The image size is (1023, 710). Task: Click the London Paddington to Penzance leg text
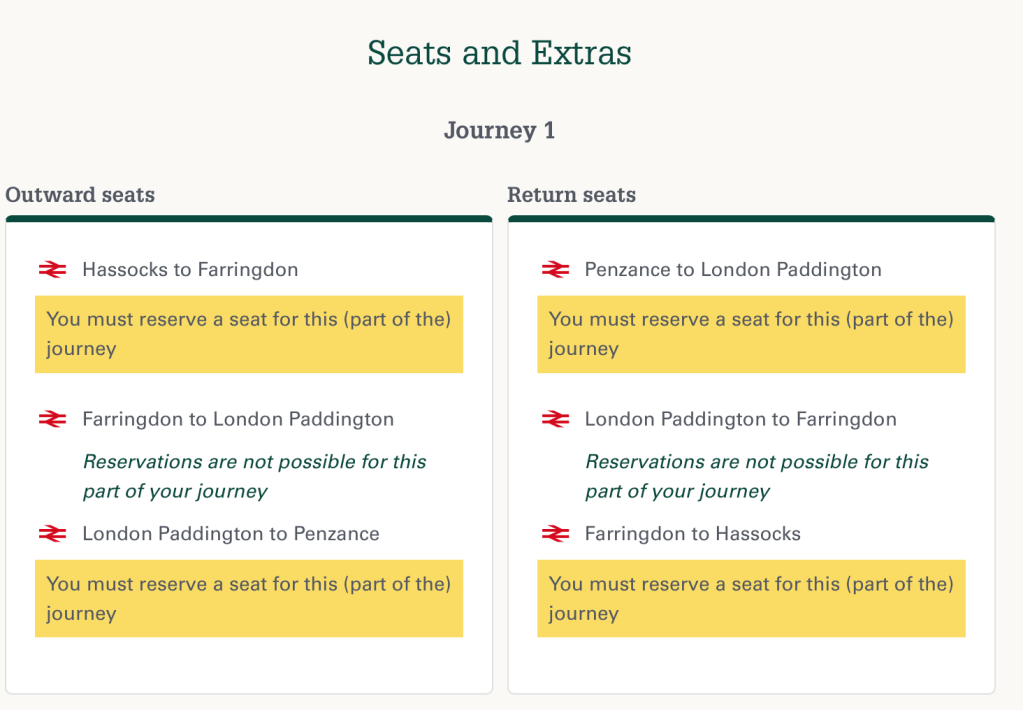click(x=231, y=534)
